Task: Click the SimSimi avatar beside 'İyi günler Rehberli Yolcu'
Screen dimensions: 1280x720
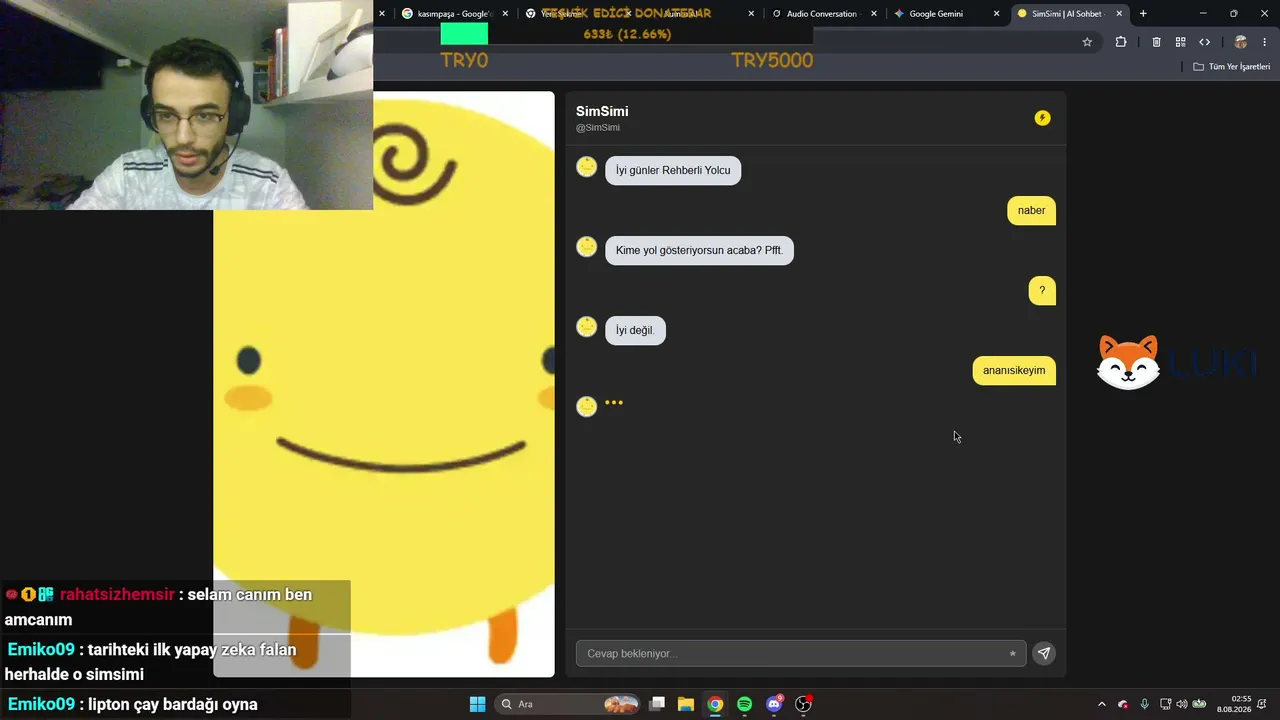Action: 587,167
